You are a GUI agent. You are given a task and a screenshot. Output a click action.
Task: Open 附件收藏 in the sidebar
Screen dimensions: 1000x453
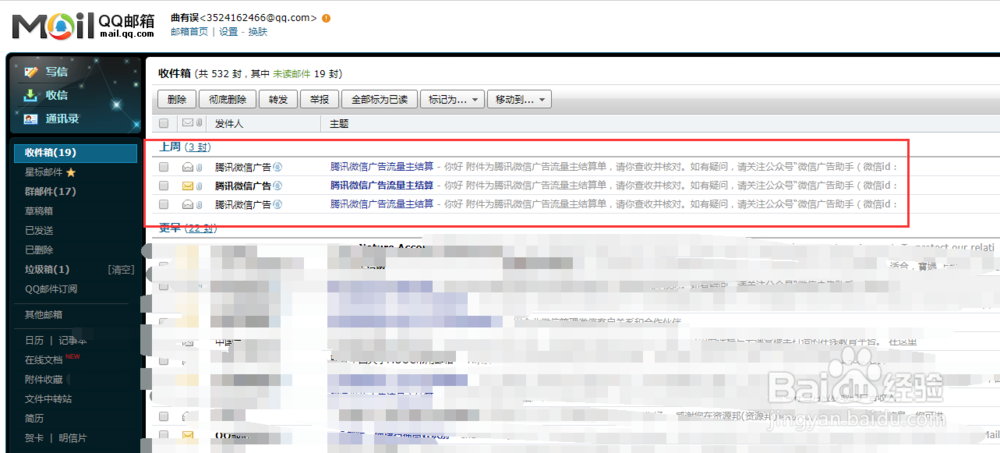point(43,380)
